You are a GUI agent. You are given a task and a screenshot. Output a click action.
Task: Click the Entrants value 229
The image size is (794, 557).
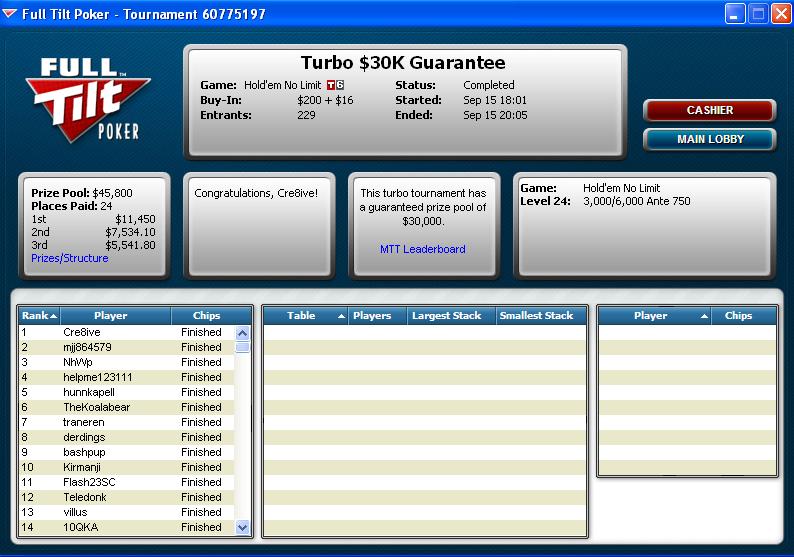click(x=306, y=115)
